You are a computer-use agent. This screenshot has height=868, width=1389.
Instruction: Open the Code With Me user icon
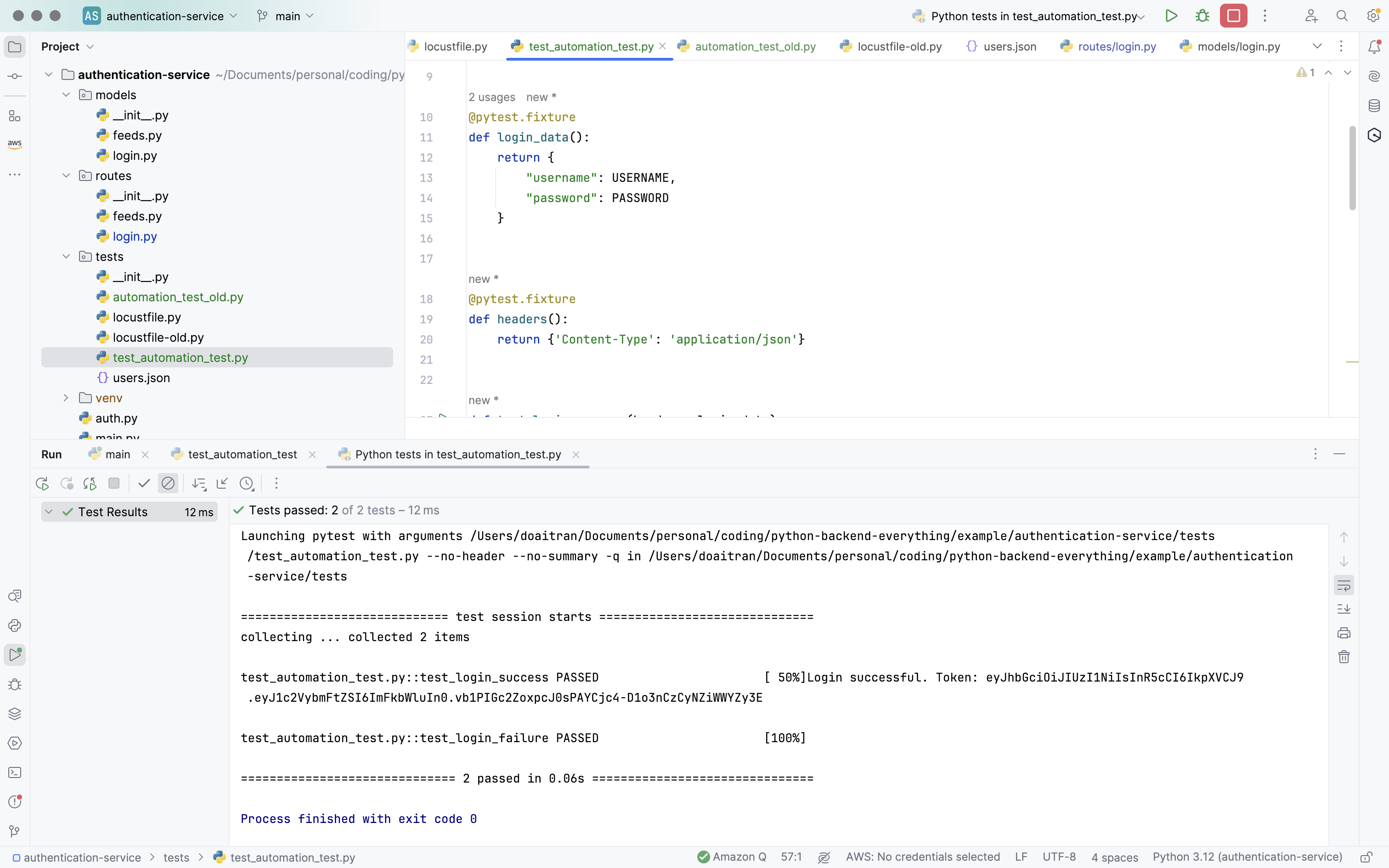[x=1311, y=16]
